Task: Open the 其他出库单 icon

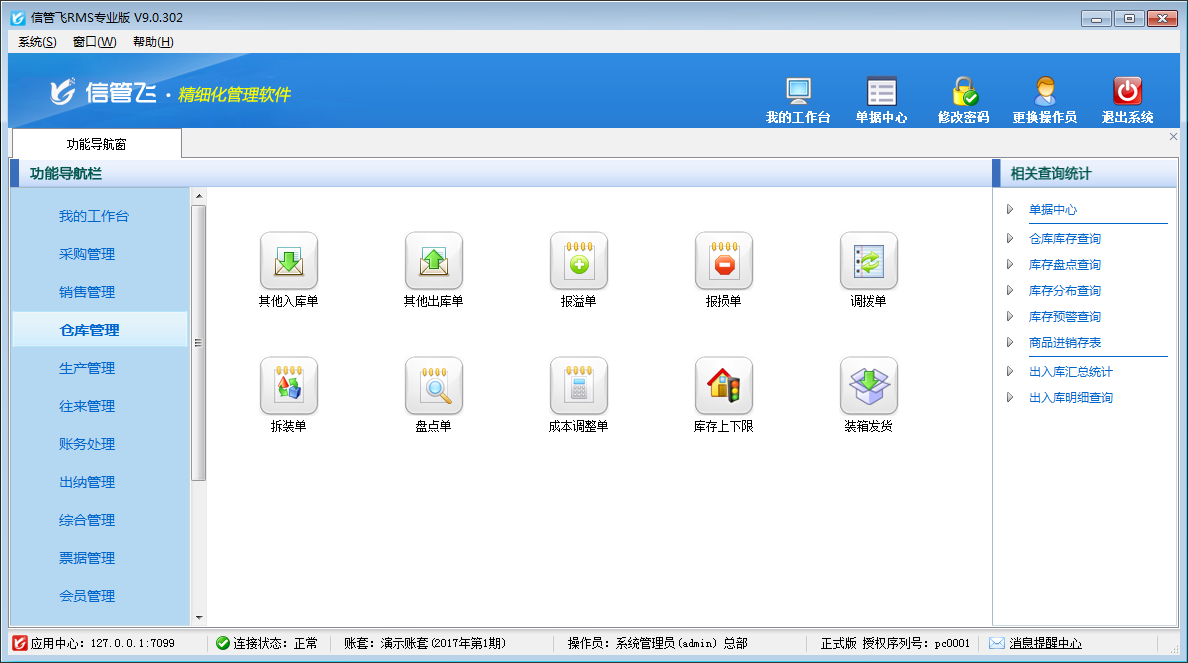Action: pos(433,261)
